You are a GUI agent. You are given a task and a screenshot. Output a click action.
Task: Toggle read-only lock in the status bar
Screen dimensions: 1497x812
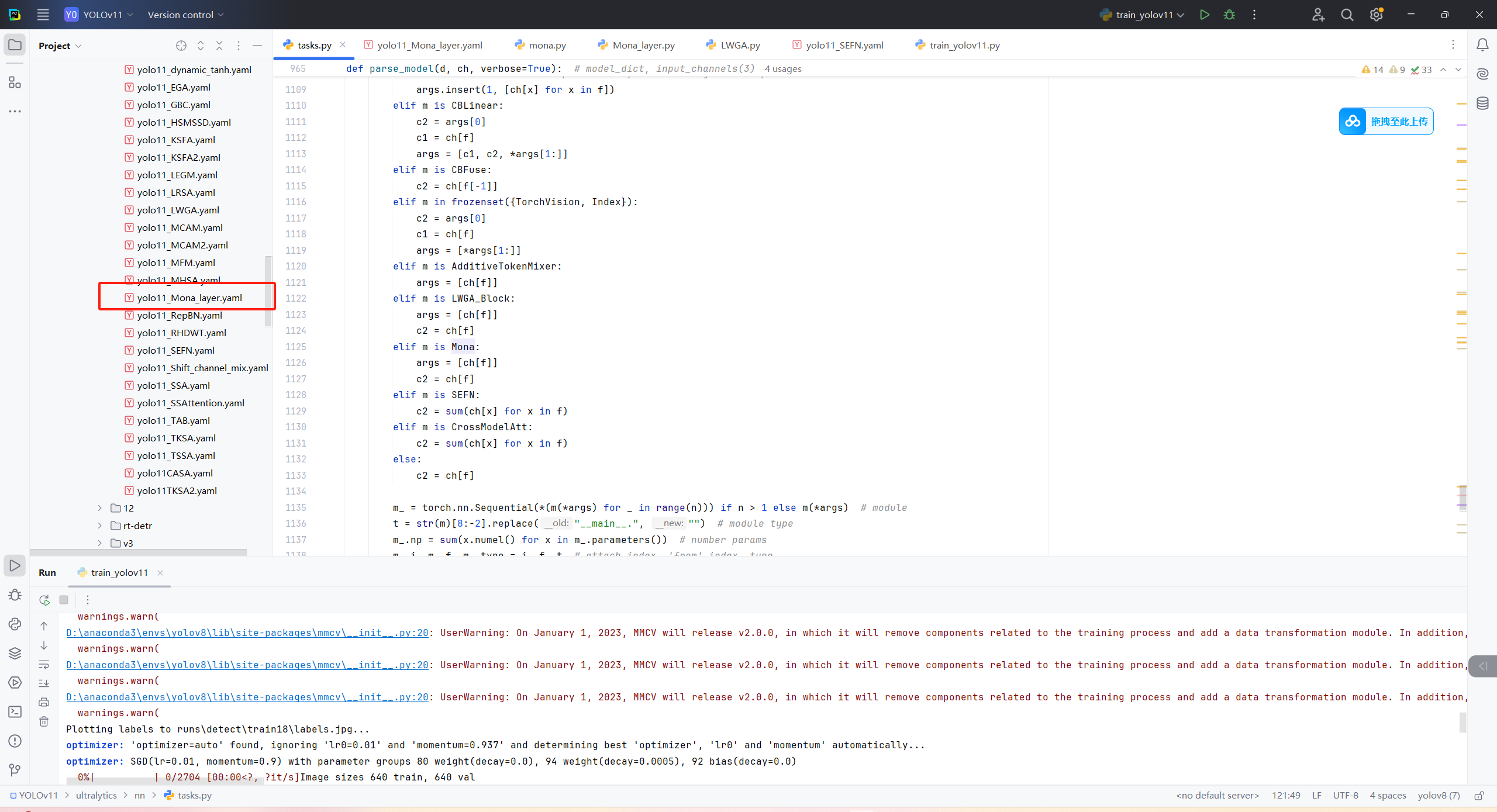click(1479, 796)
